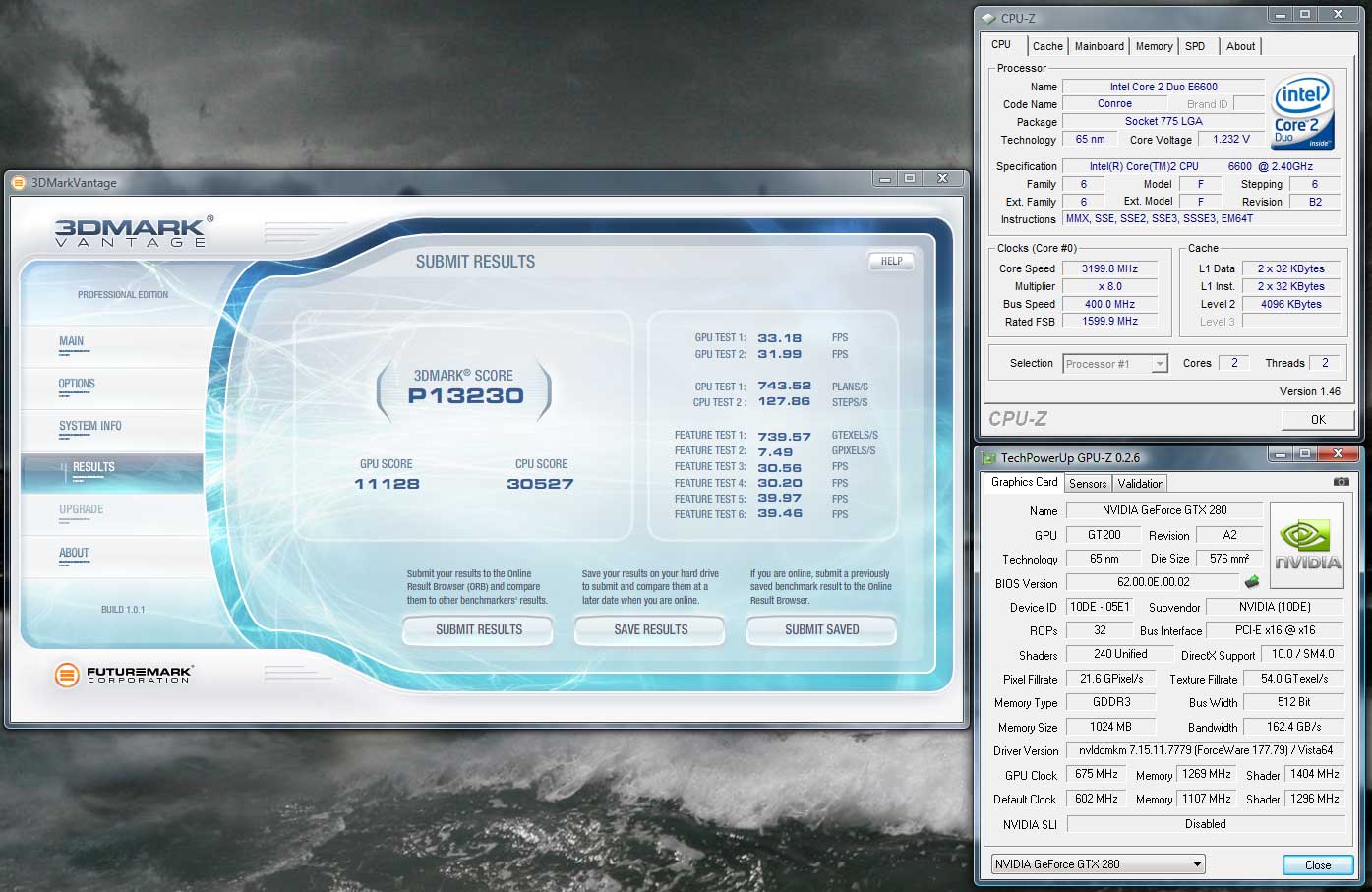
Task: Click the Memory Size value 1024 MB
Action: pos(1110,727)
